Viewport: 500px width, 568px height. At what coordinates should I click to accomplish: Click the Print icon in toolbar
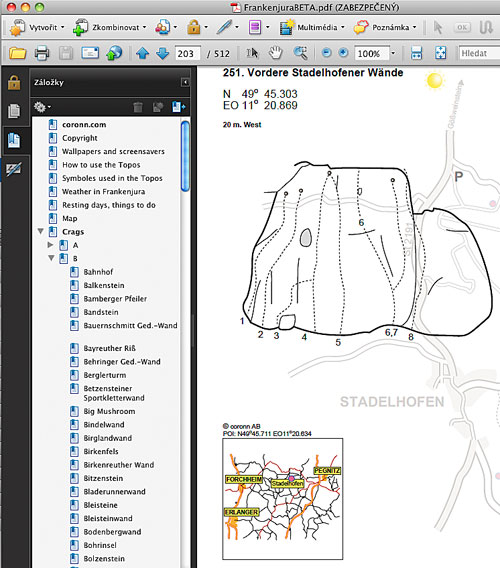42,53
